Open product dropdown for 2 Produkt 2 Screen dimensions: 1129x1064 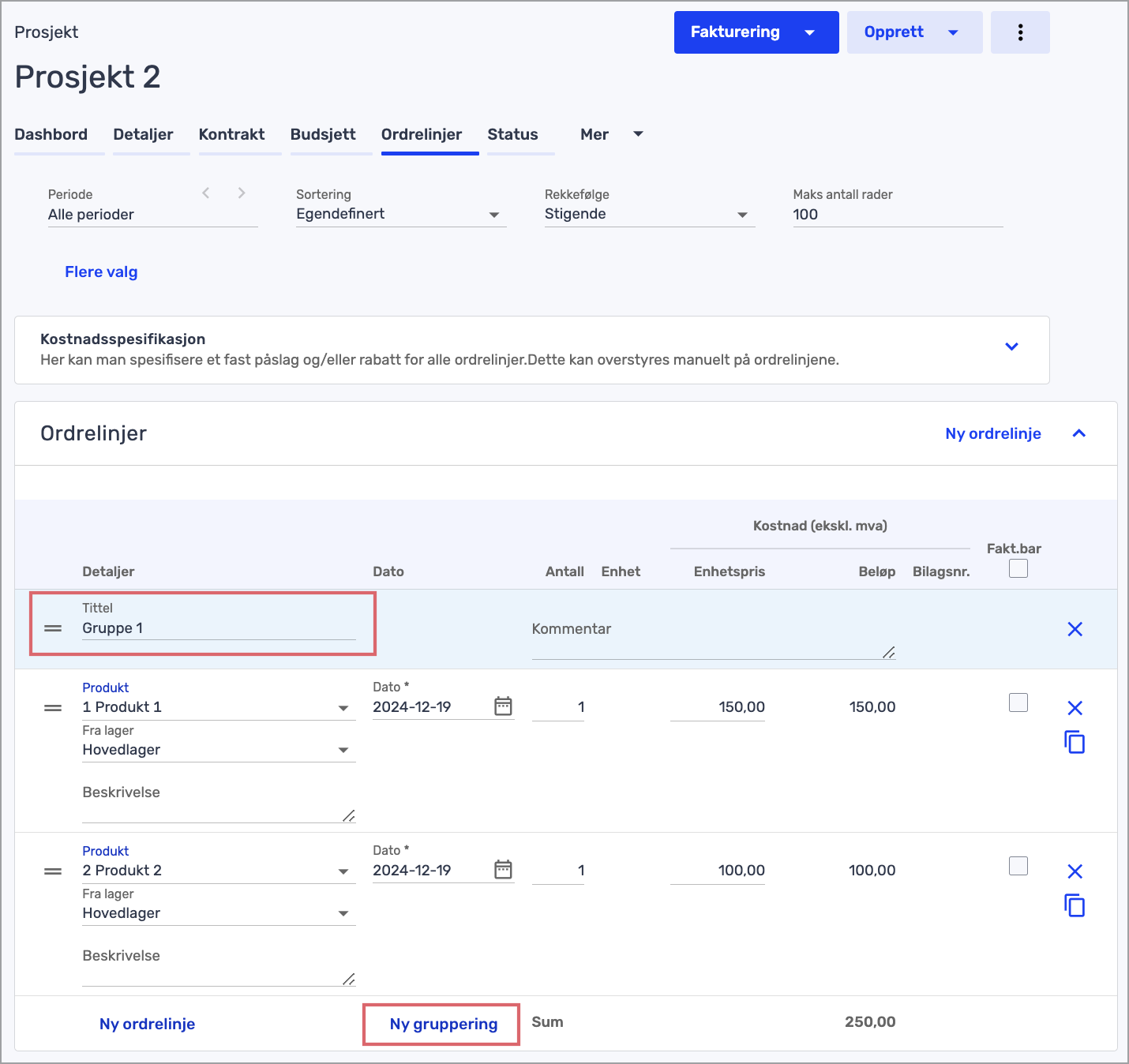click(219, 871)
